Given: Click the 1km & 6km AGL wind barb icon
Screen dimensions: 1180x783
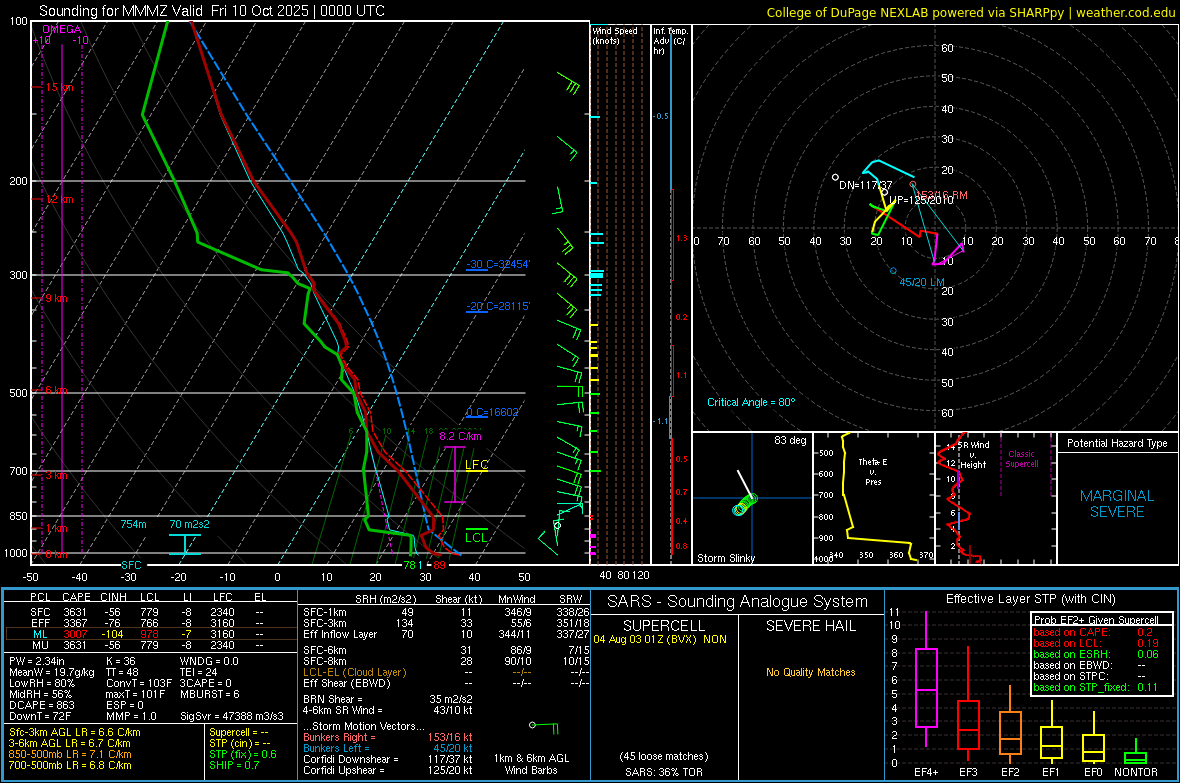Looking at the screenshot, I should click(x=544, y=727).
